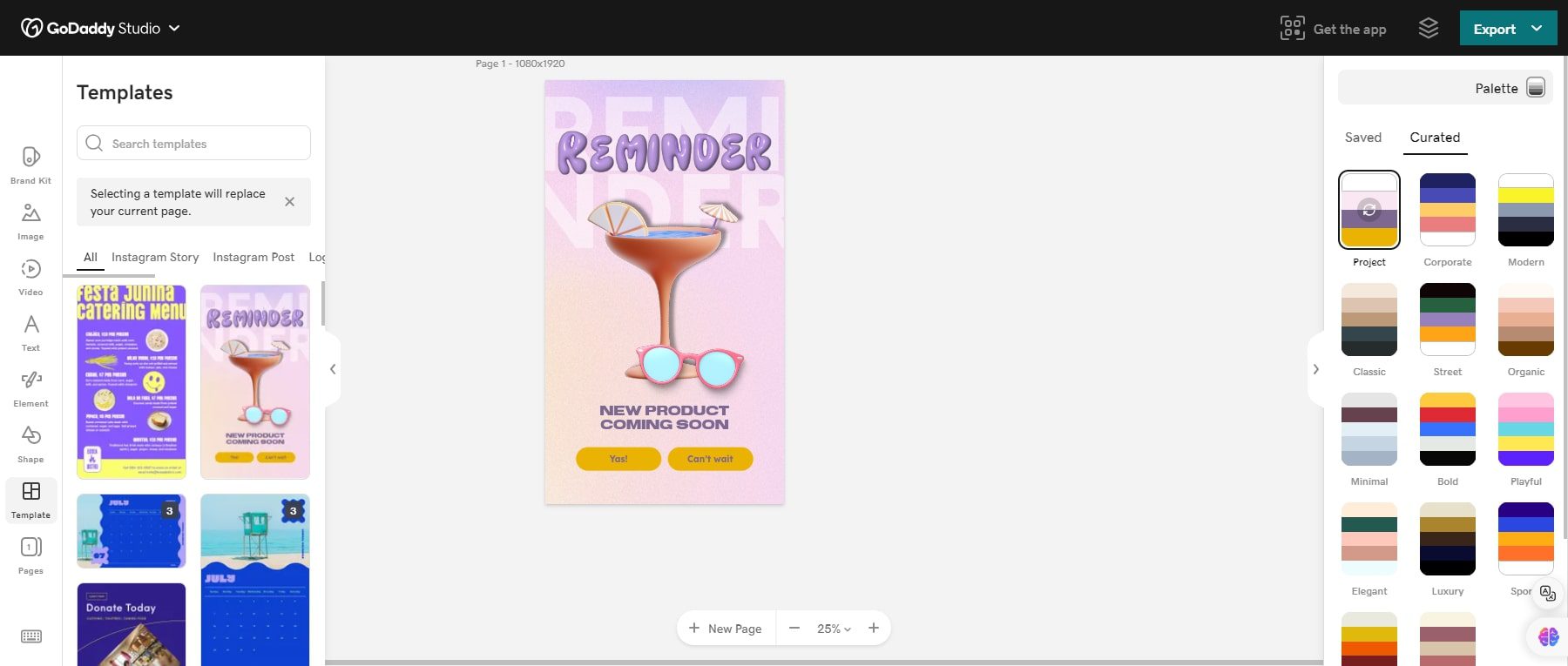Viewport: 1568px width, 666px height.
Task: Click the sunglasses graphic on canvas
Action: click(x=689, y=365)
